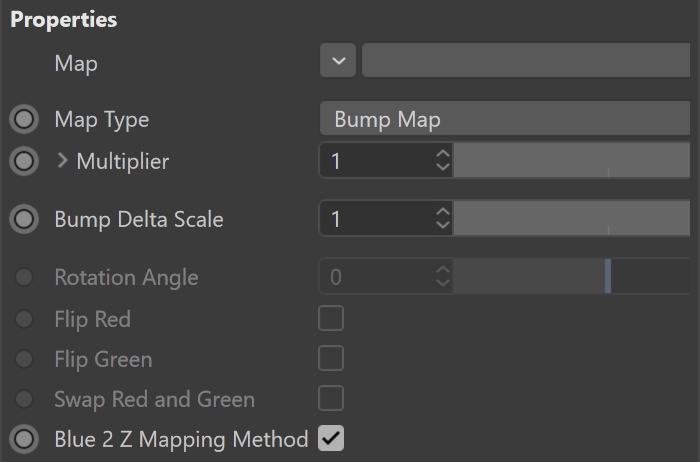Click the Rotation Angle keyframe dot
Image resolution: width=700 pixels, height=462 pixels.
pyautogui.click(x=24, y=277)
